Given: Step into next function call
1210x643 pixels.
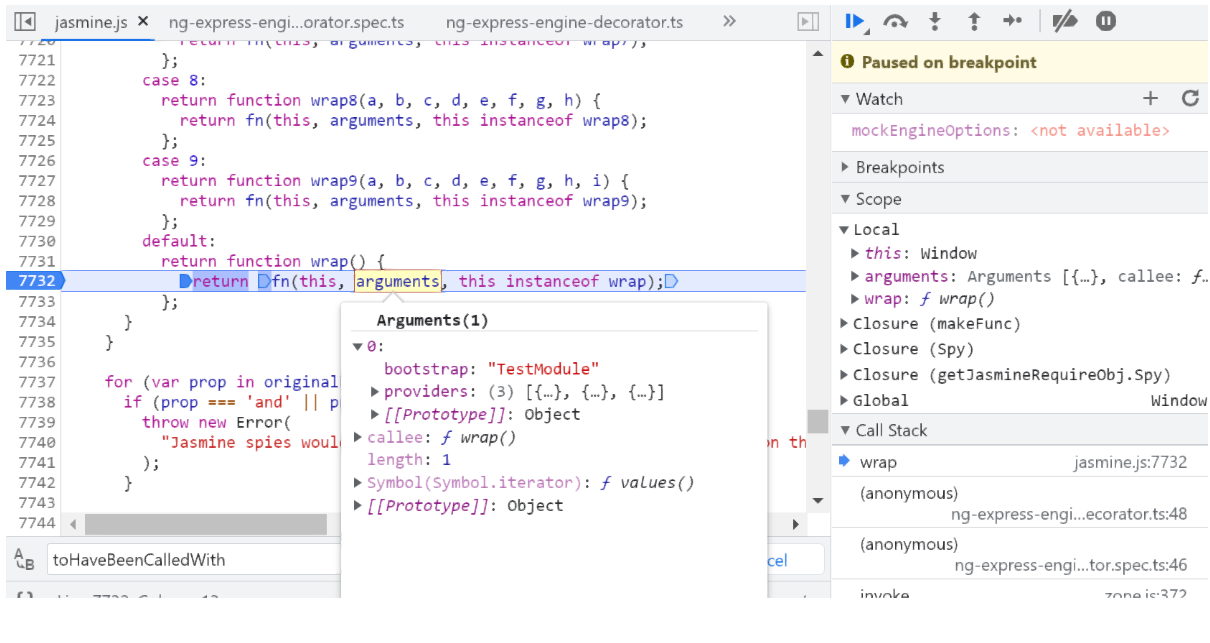Looking at the screenshot, I should pos(936,21).
